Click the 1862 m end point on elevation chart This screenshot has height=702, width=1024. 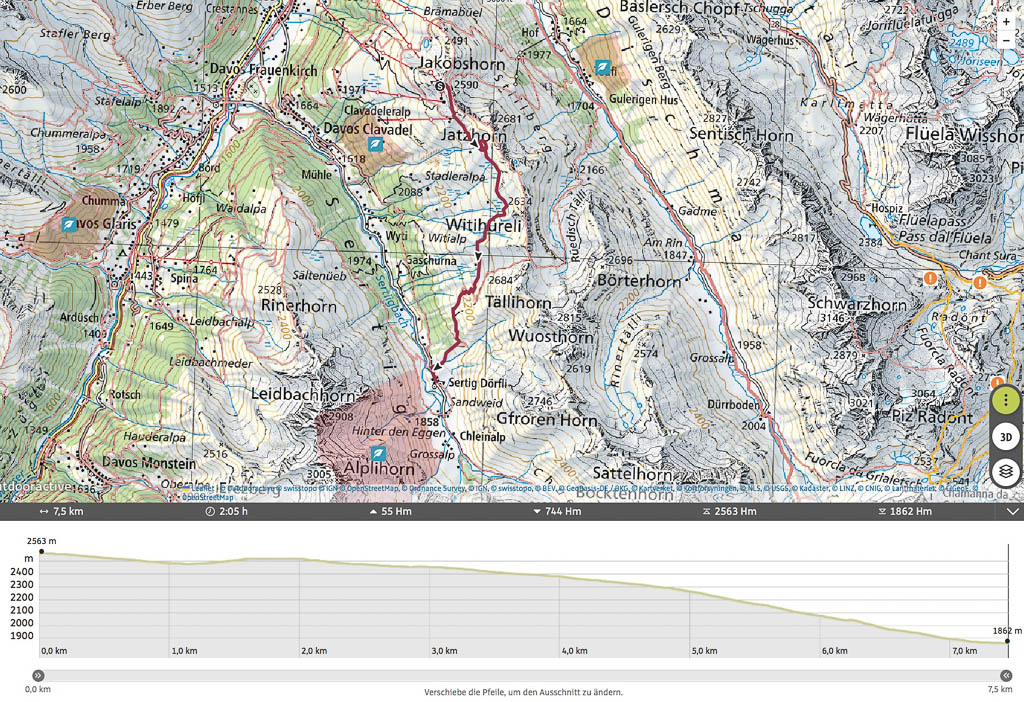pyautogui.click(x=1007, y=641)
